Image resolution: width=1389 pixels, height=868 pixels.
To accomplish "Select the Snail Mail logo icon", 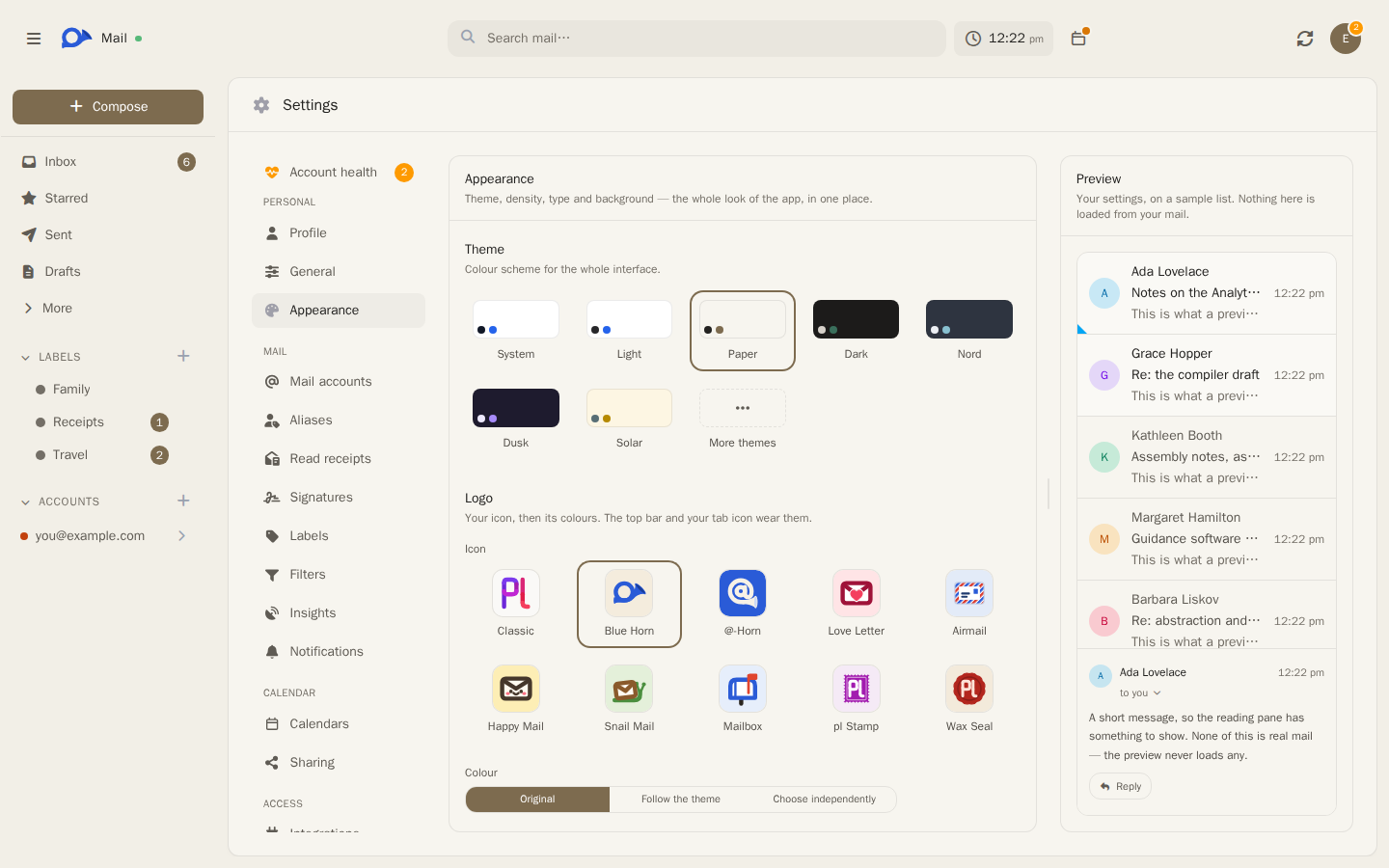I will tap(629, 699).
